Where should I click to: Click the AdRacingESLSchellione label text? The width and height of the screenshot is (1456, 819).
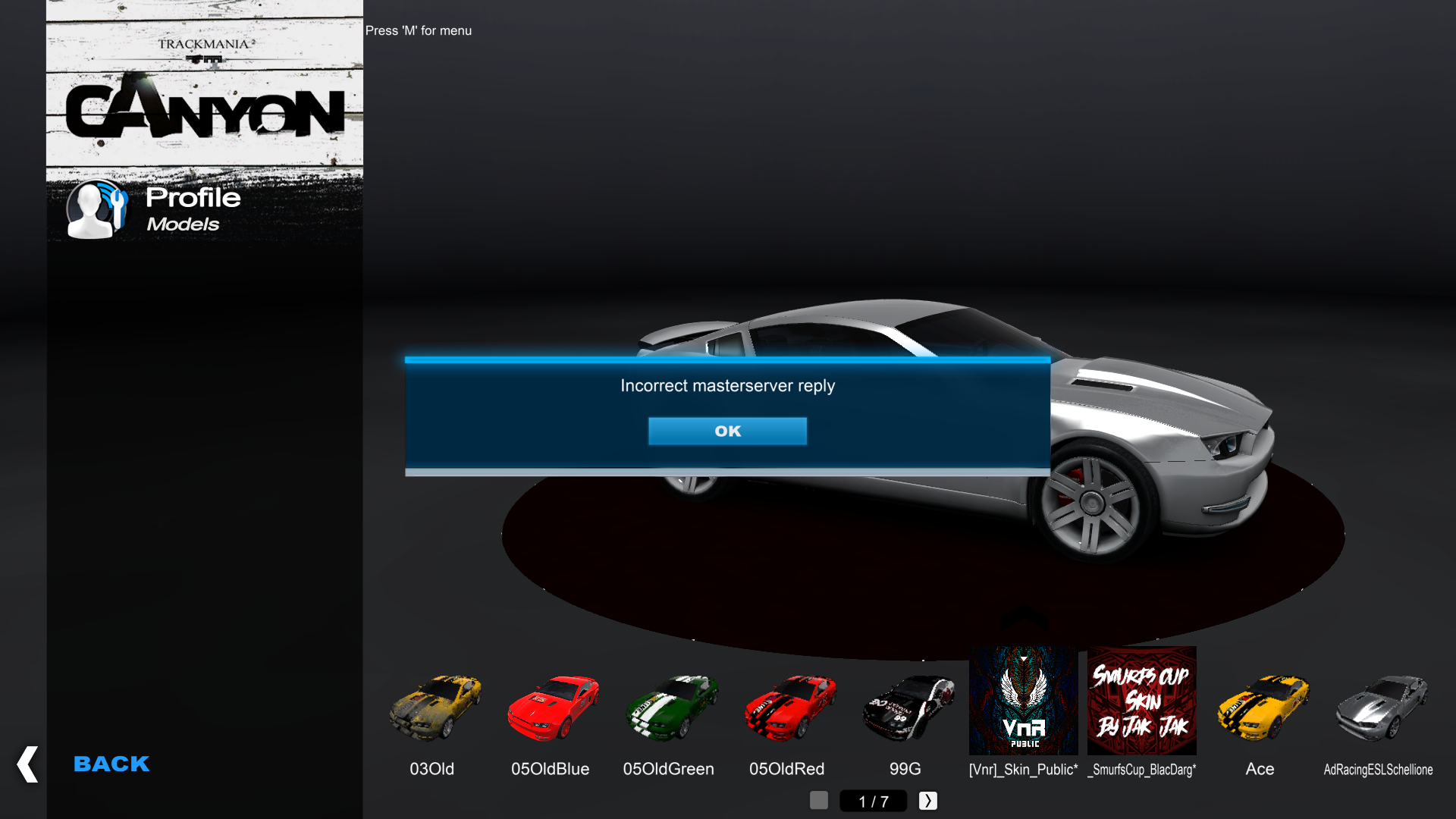[x=1378, y=770]
